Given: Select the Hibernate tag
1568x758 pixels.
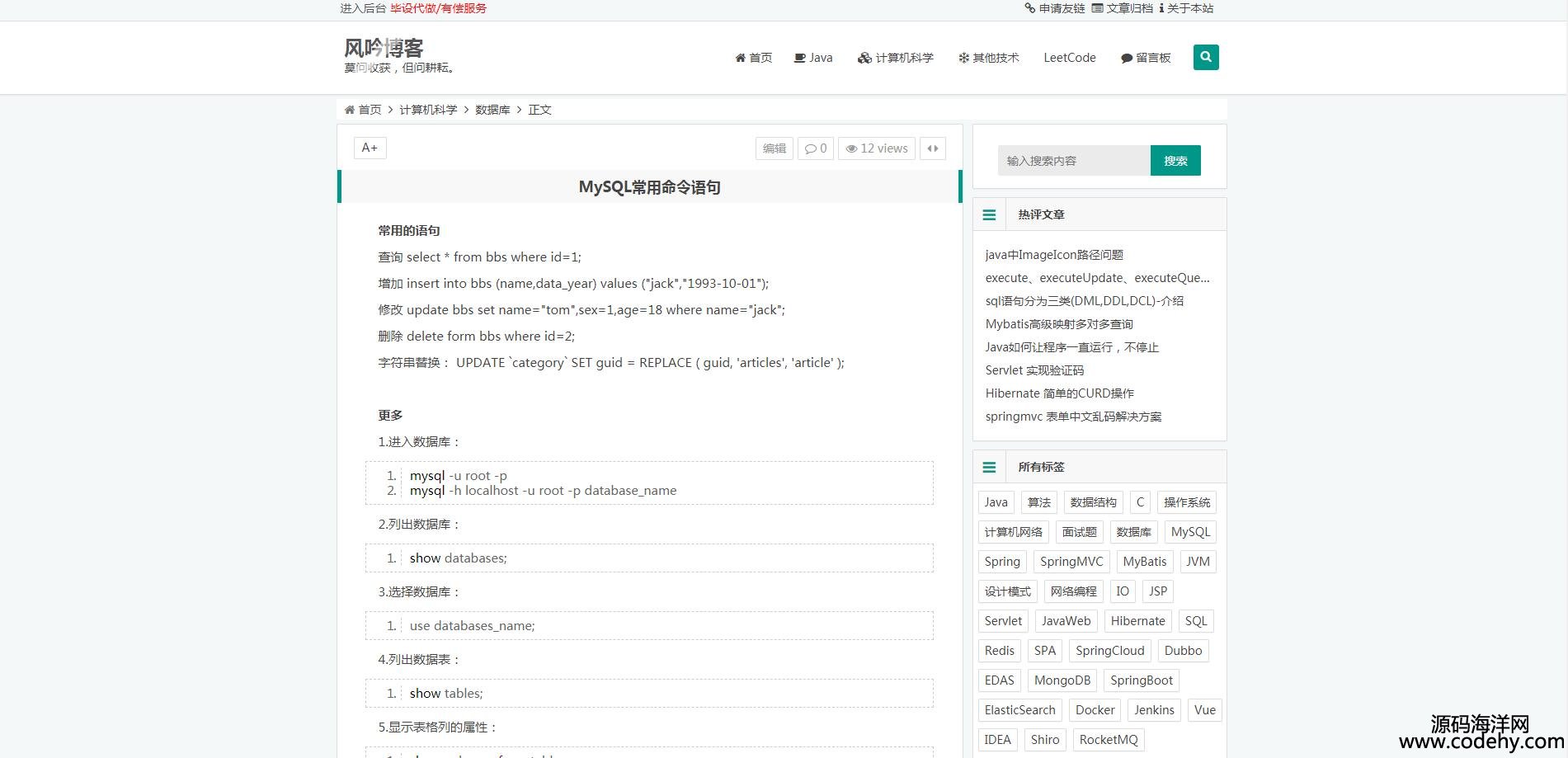Looking at the screenshot, I should pyautogui.click(x=1137, y=621).
